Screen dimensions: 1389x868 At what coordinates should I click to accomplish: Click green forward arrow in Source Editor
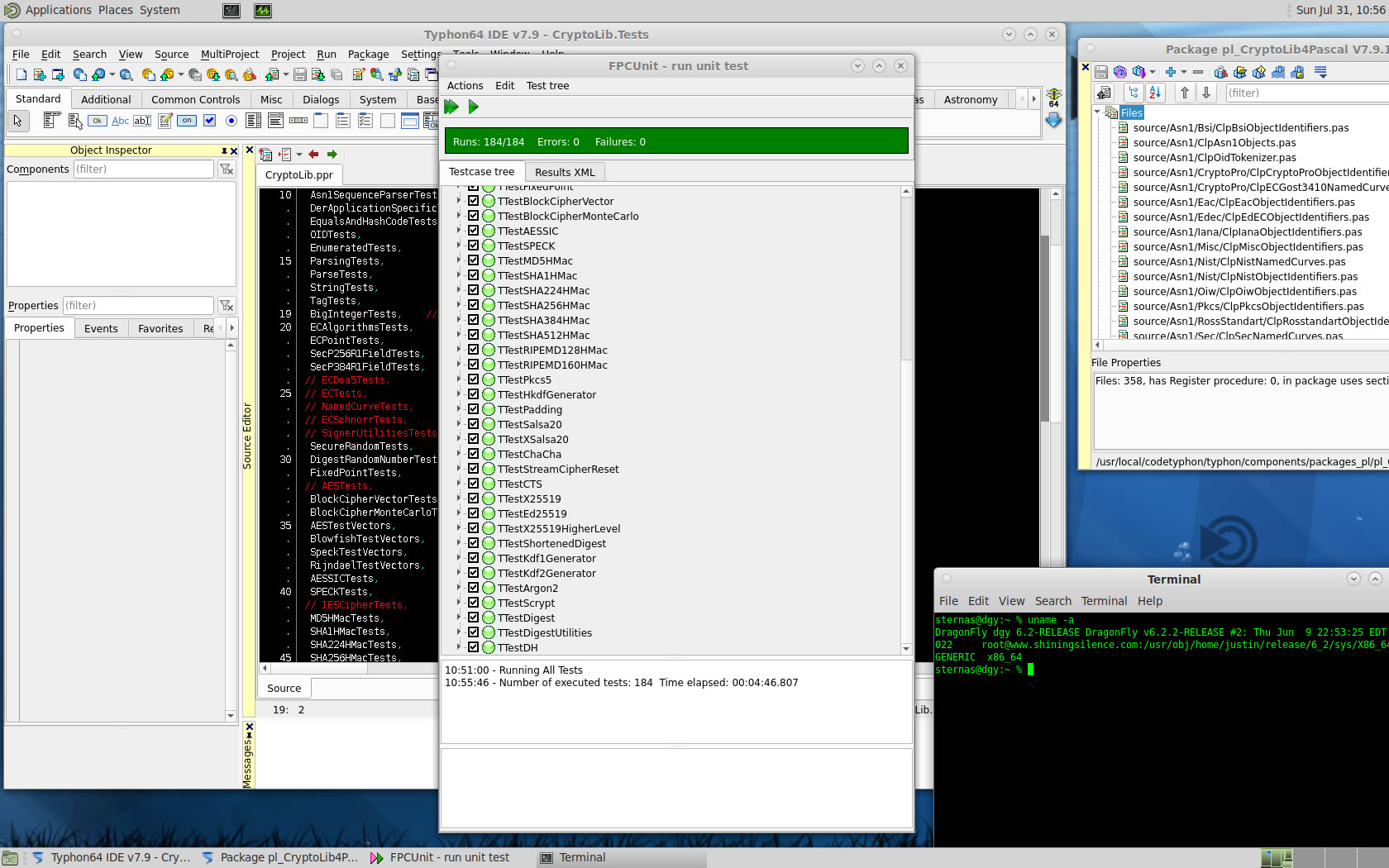pos(332,155)
